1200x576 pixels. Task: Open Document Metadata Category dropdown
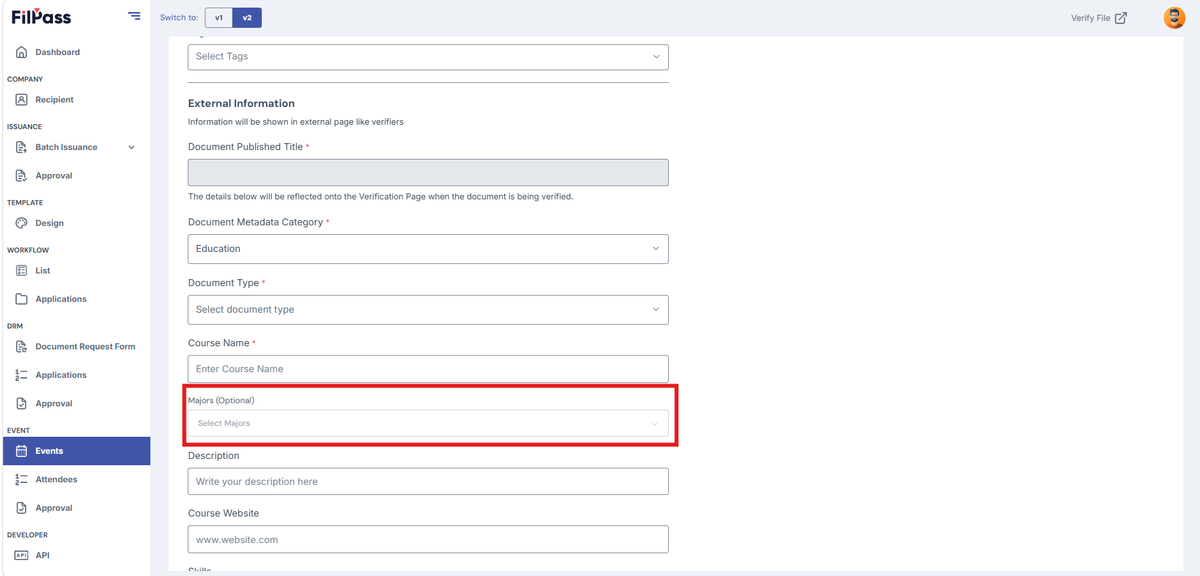pyautogui.click(x=428, y=249)
